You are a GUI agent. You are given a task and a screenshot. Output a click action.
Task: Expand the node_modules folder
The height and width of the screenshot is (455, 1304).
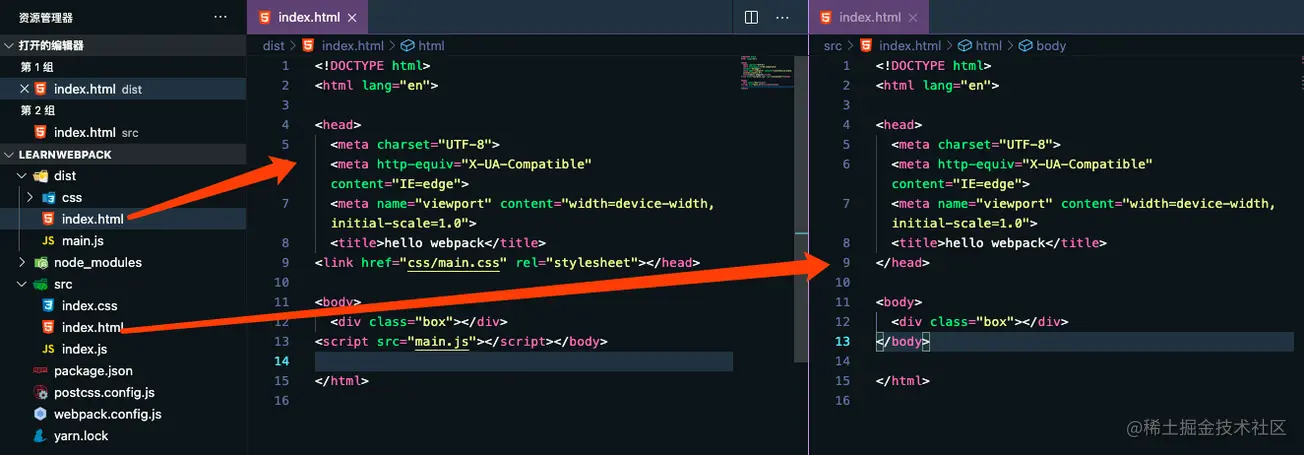point(24,263)
